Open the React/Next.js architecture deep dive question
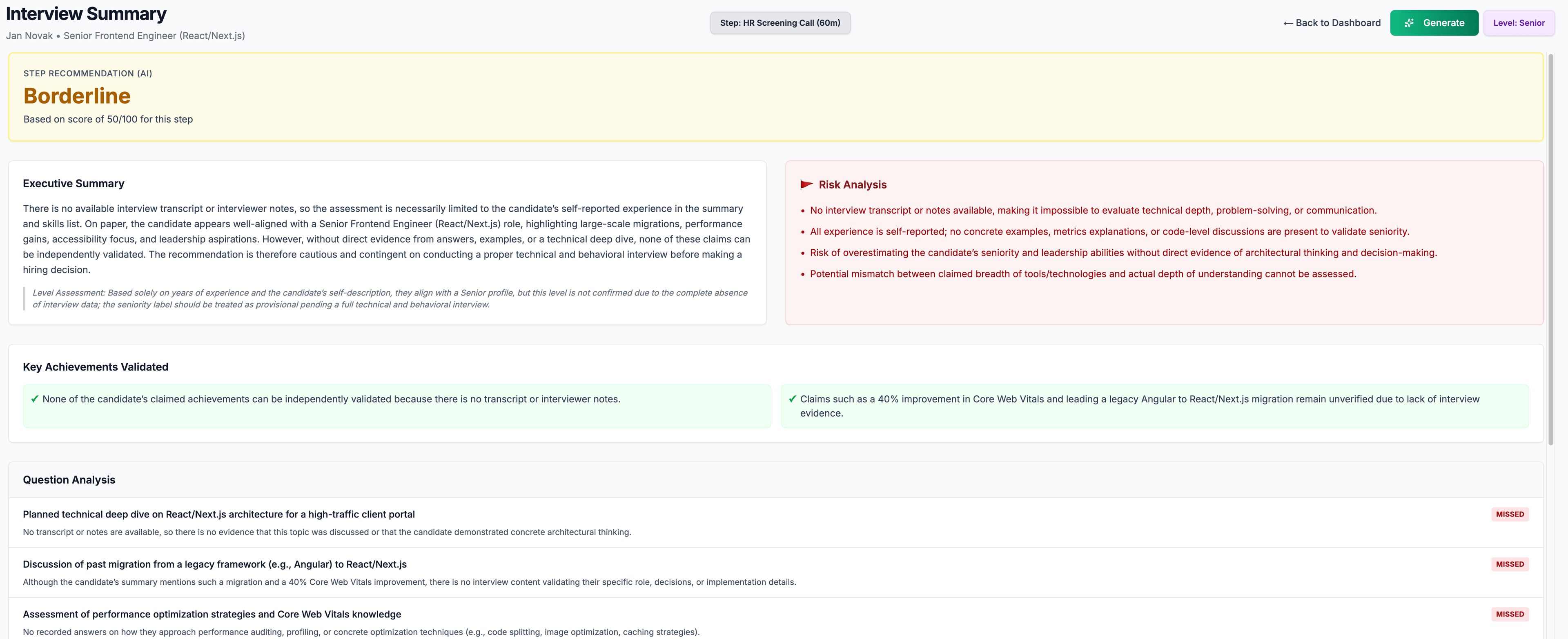This screenshot has width=1568, height=639. [218, 515]
